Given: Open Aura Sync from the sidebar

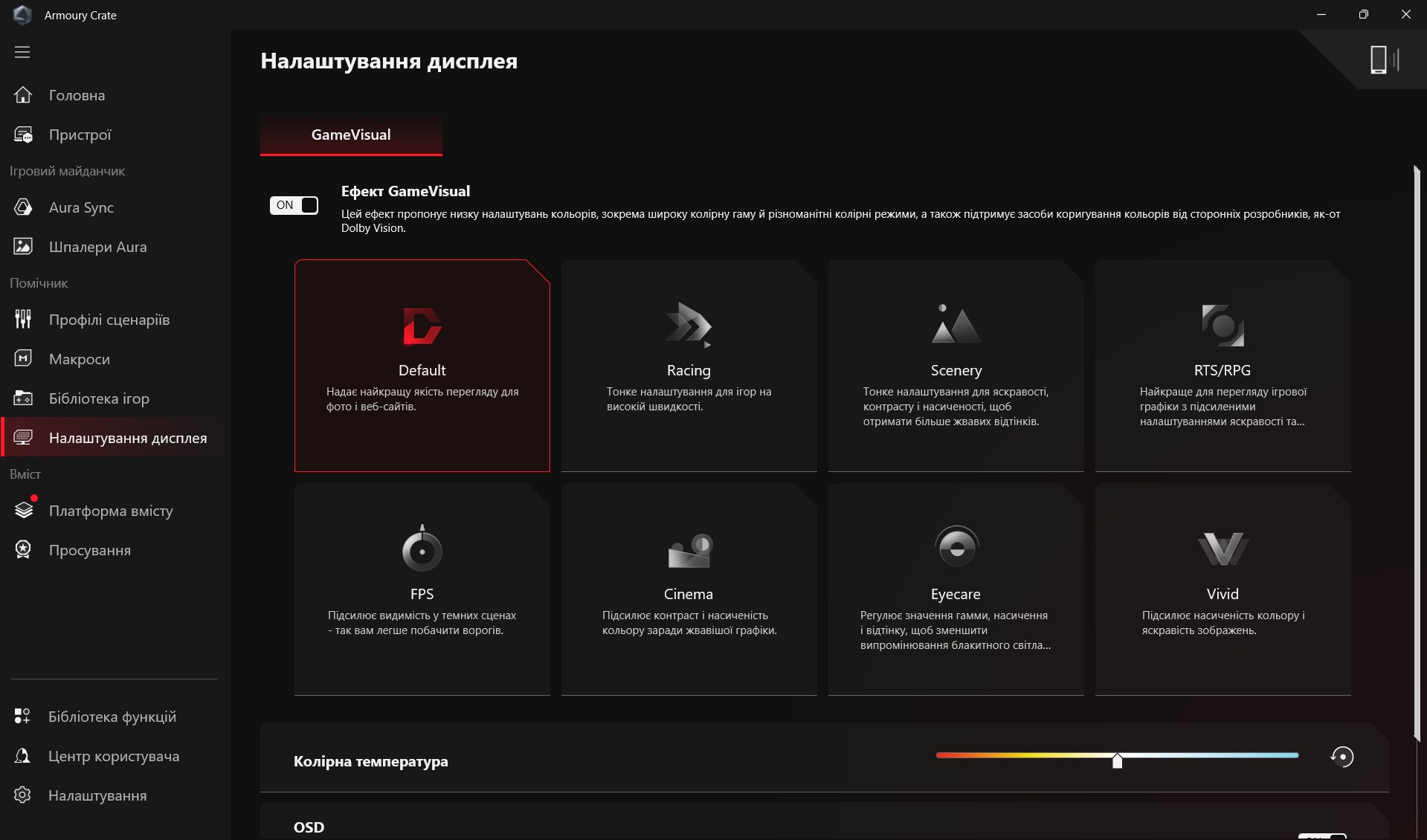Looking at the screenshot, I should click(x=81, y=207).
